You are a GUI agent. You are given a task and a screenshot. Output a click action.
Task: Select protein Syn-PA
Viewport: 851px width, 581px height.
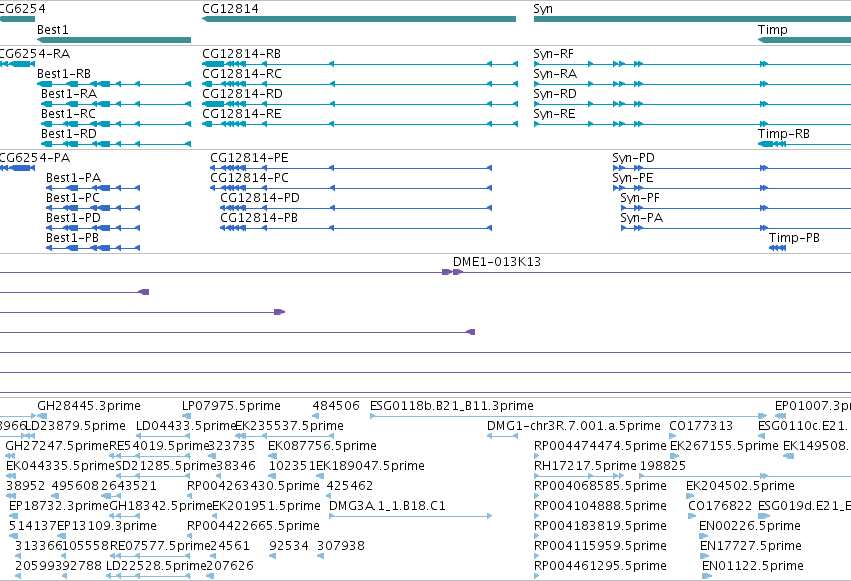coord(735,228)
